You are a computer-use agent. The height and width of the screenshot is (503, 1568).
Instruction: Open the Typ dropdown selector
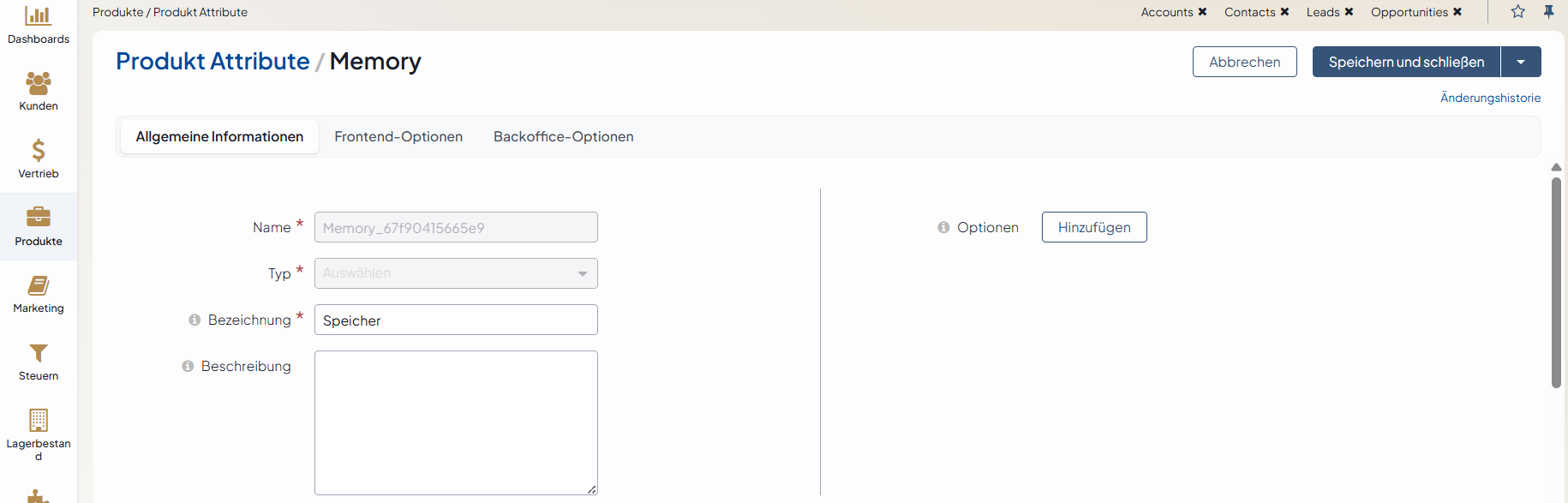[x=456, y=273]
